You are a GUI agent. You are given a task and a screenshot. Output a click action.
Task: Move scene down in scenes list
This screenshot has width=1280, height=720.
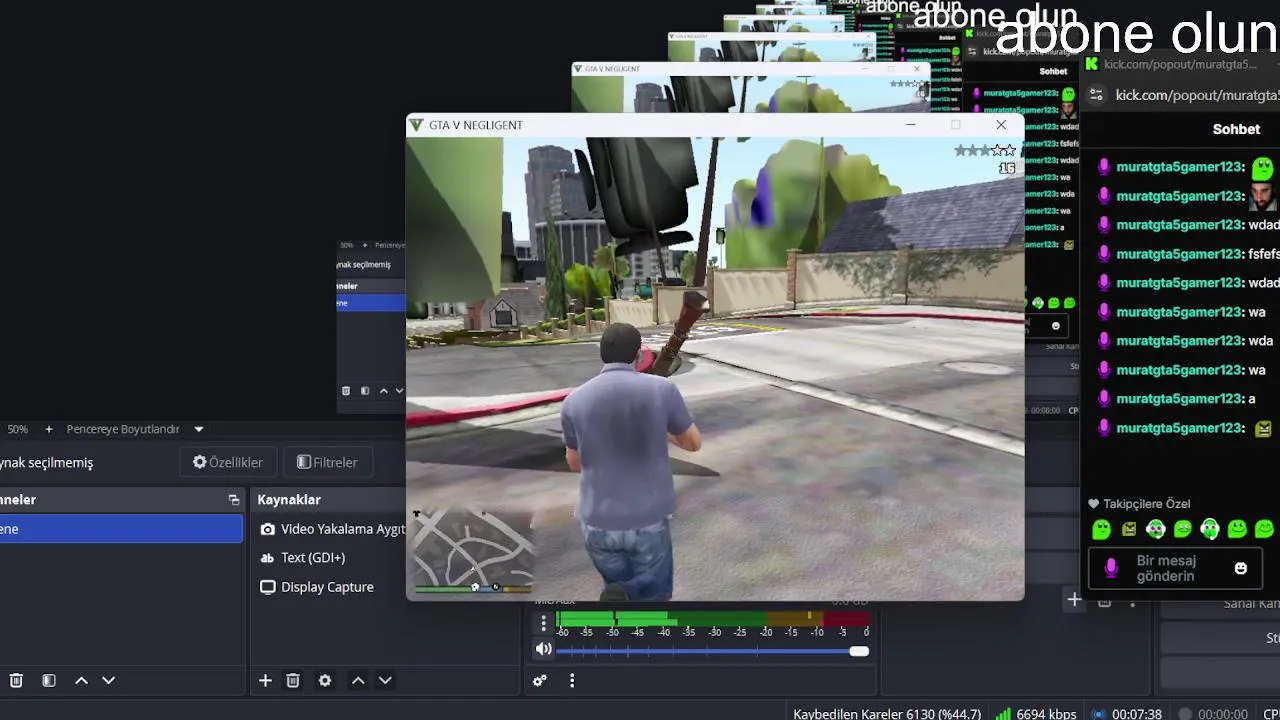109,680
